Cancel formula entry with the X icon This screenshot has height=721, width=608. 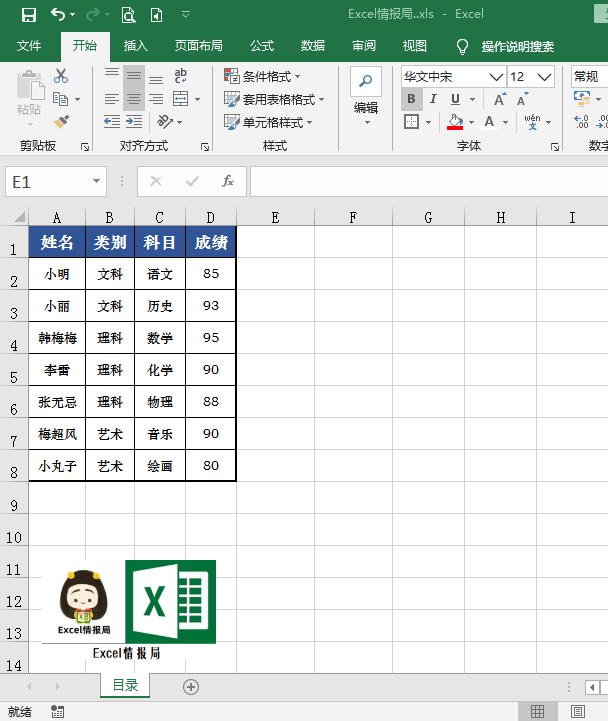(x=156, y=181)
